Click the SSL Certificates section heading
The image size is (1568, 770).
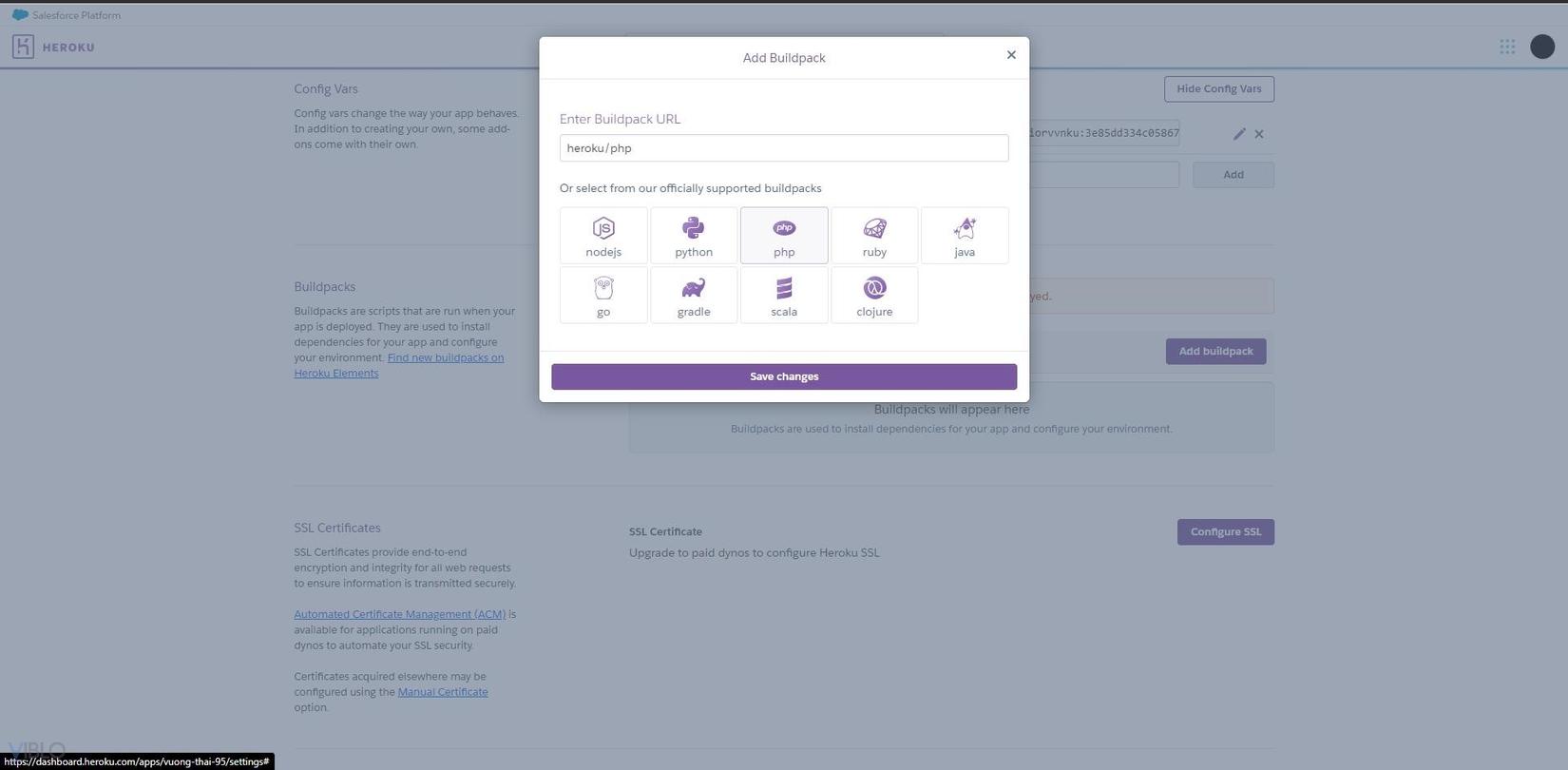337,529
